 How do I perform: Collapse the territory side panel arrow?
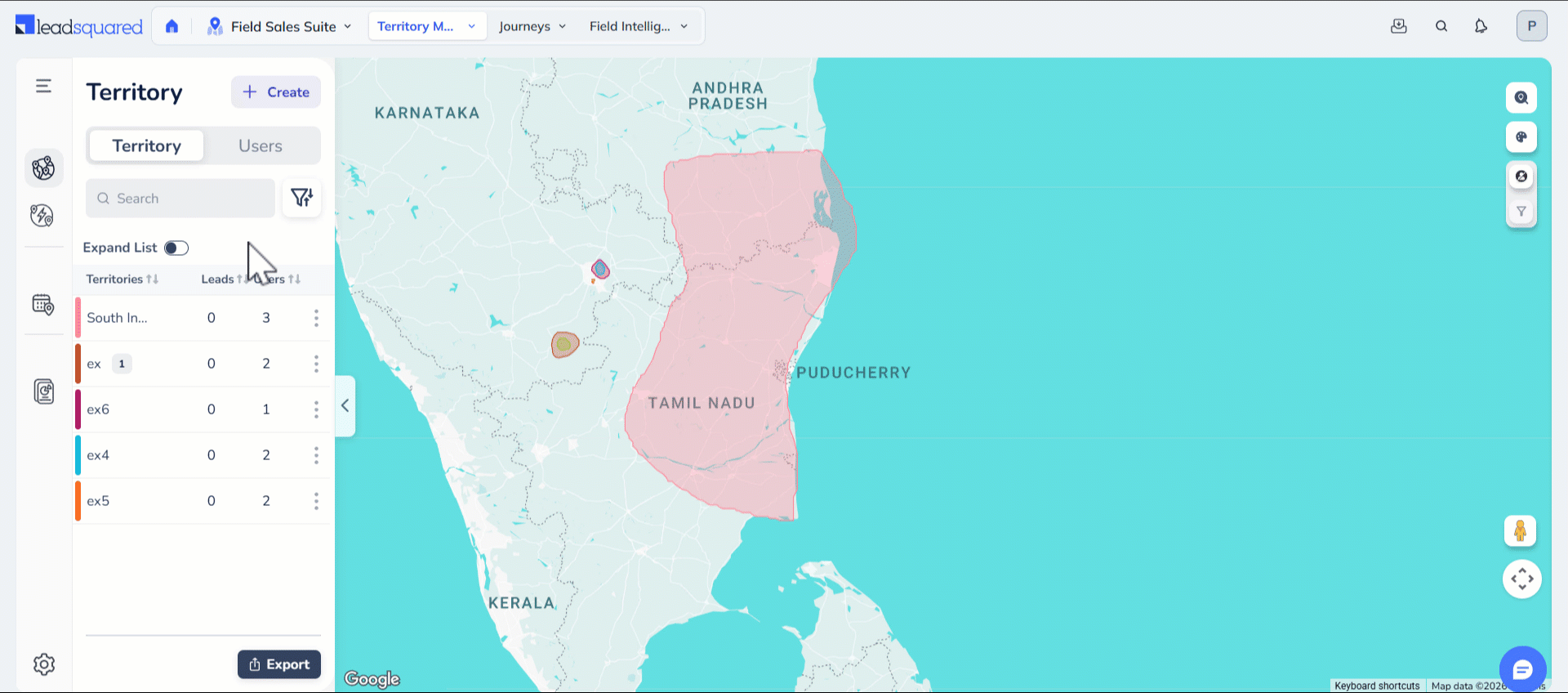coord(345,405)
